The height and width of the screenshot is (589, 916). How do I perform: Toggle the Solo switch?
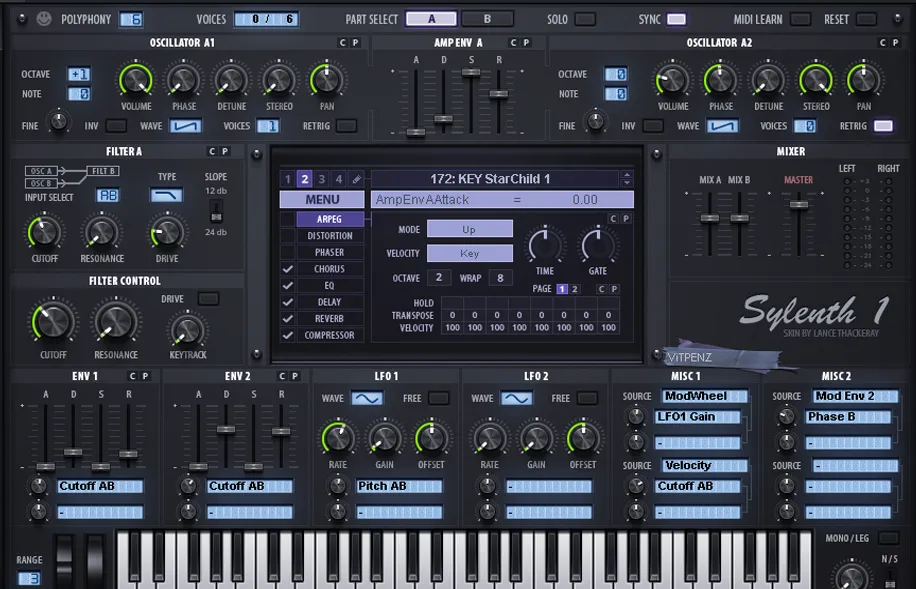(x=585, y=19)
